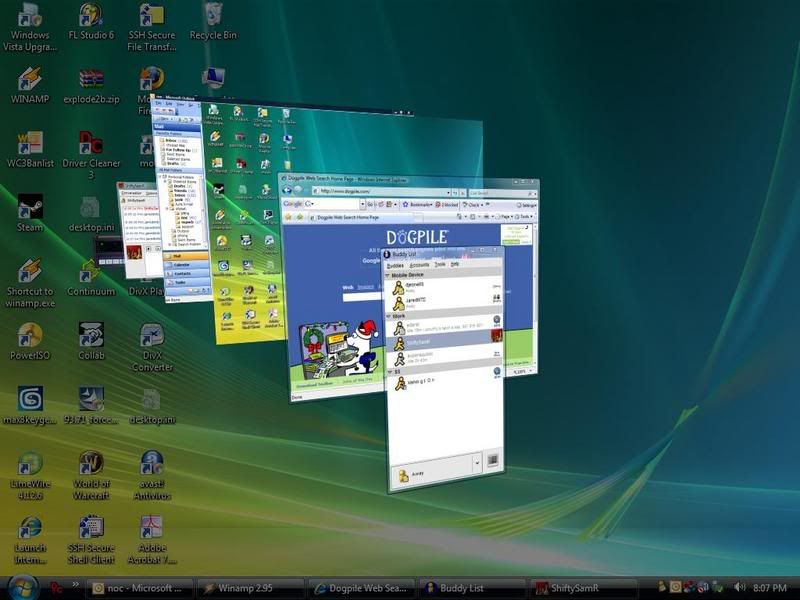
Task: Select the highlighted ShiftySamR buddy row
Action: (x=444, y=341)
